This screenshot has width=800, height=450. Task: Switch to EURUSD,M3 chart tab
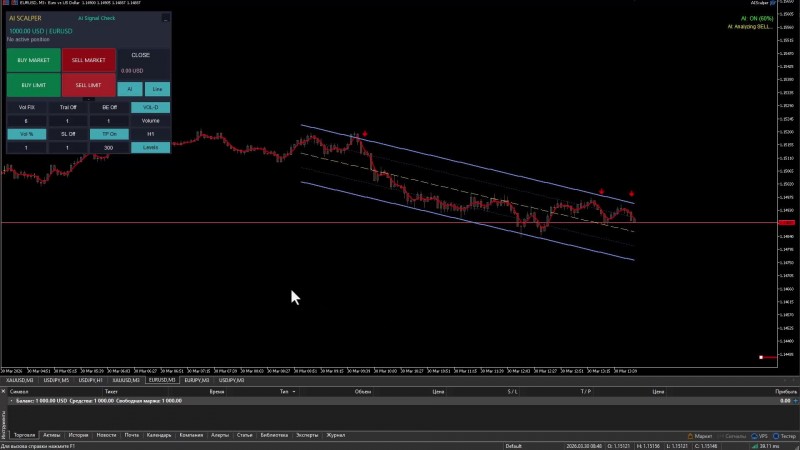(162, 381)
